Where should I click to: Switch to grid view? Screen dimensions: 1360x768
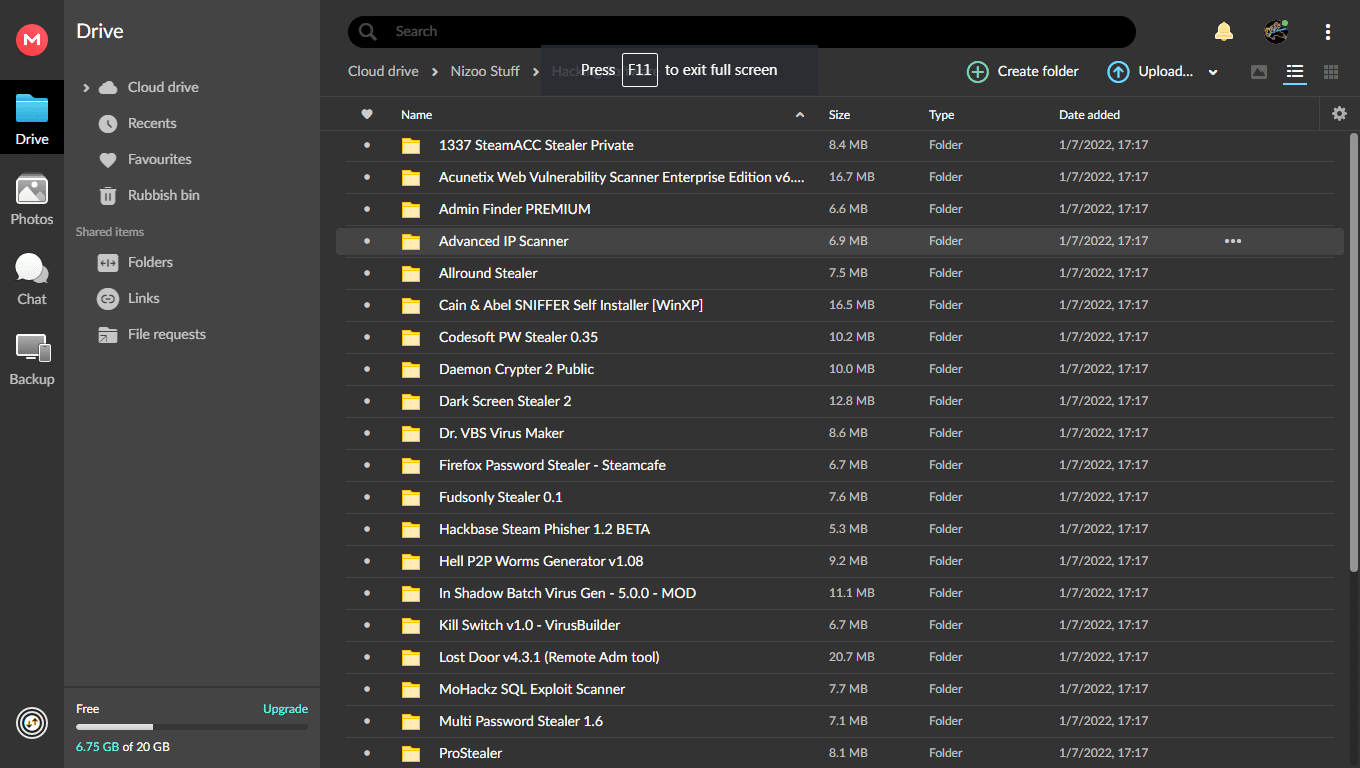pos(1331,72)
